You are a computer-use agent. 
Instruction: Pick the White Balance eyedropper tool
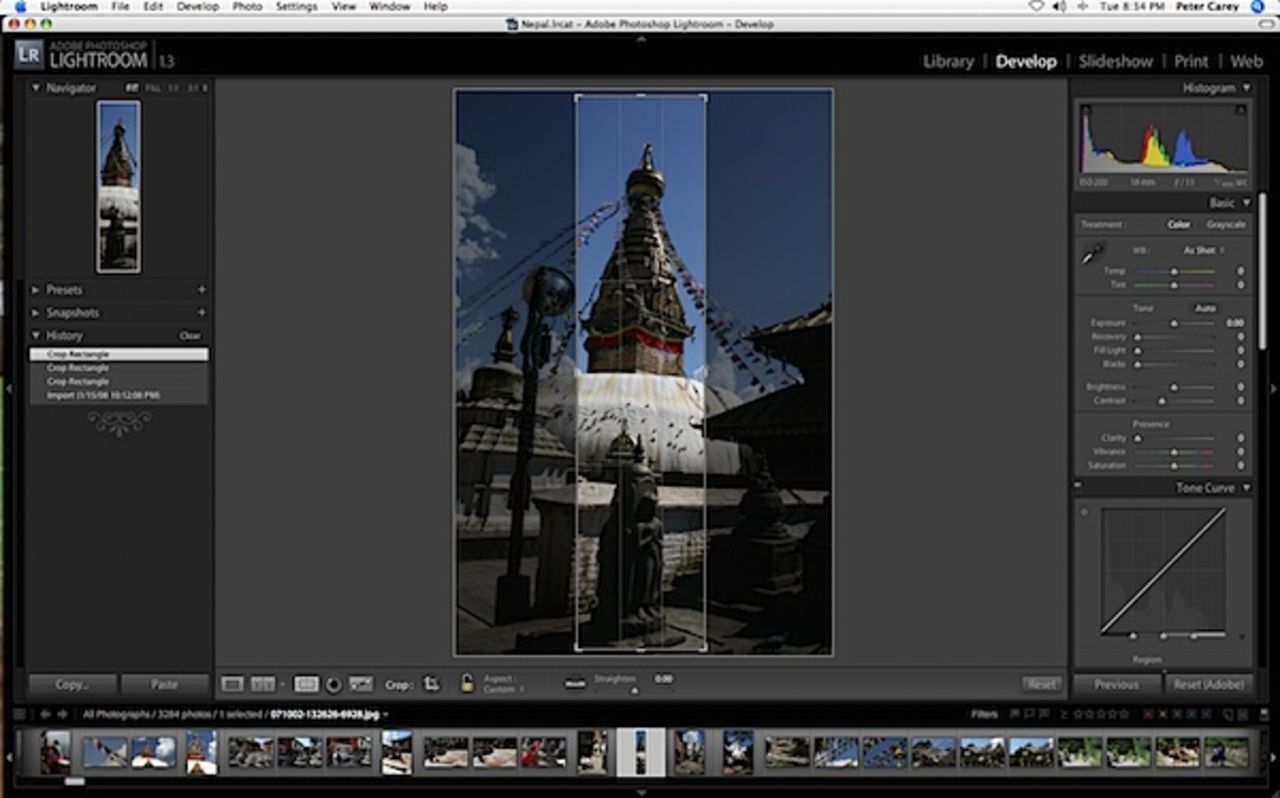click(1092, 253)
